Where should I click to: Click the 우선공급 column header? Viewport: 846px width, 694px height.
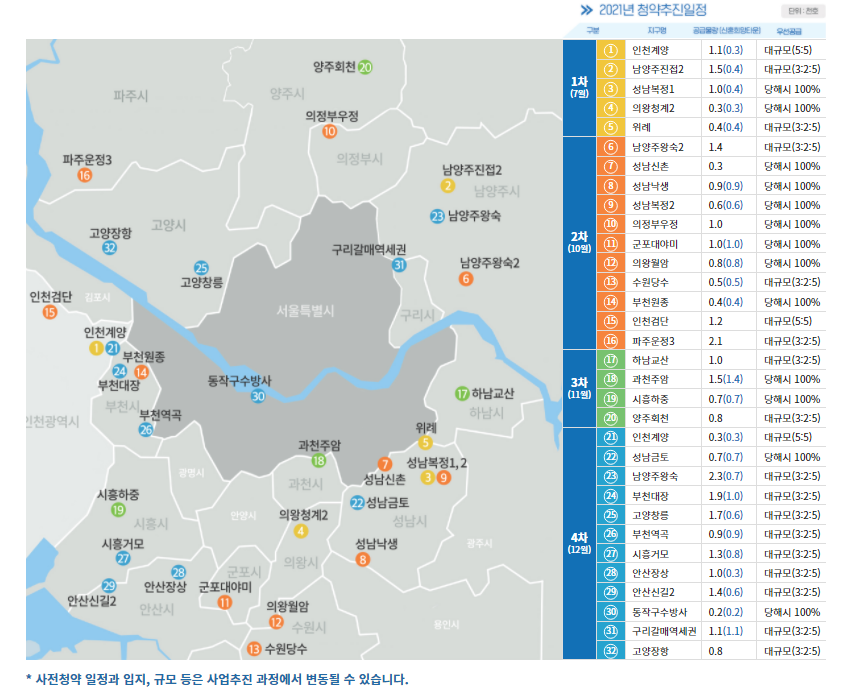pyautogui.click(x=789, y=31)
